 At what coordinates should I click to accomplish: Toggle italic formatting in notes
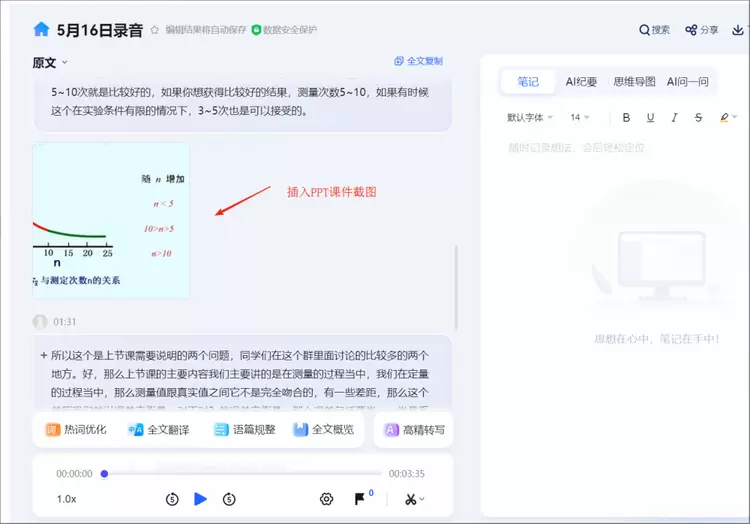(675, 118)
